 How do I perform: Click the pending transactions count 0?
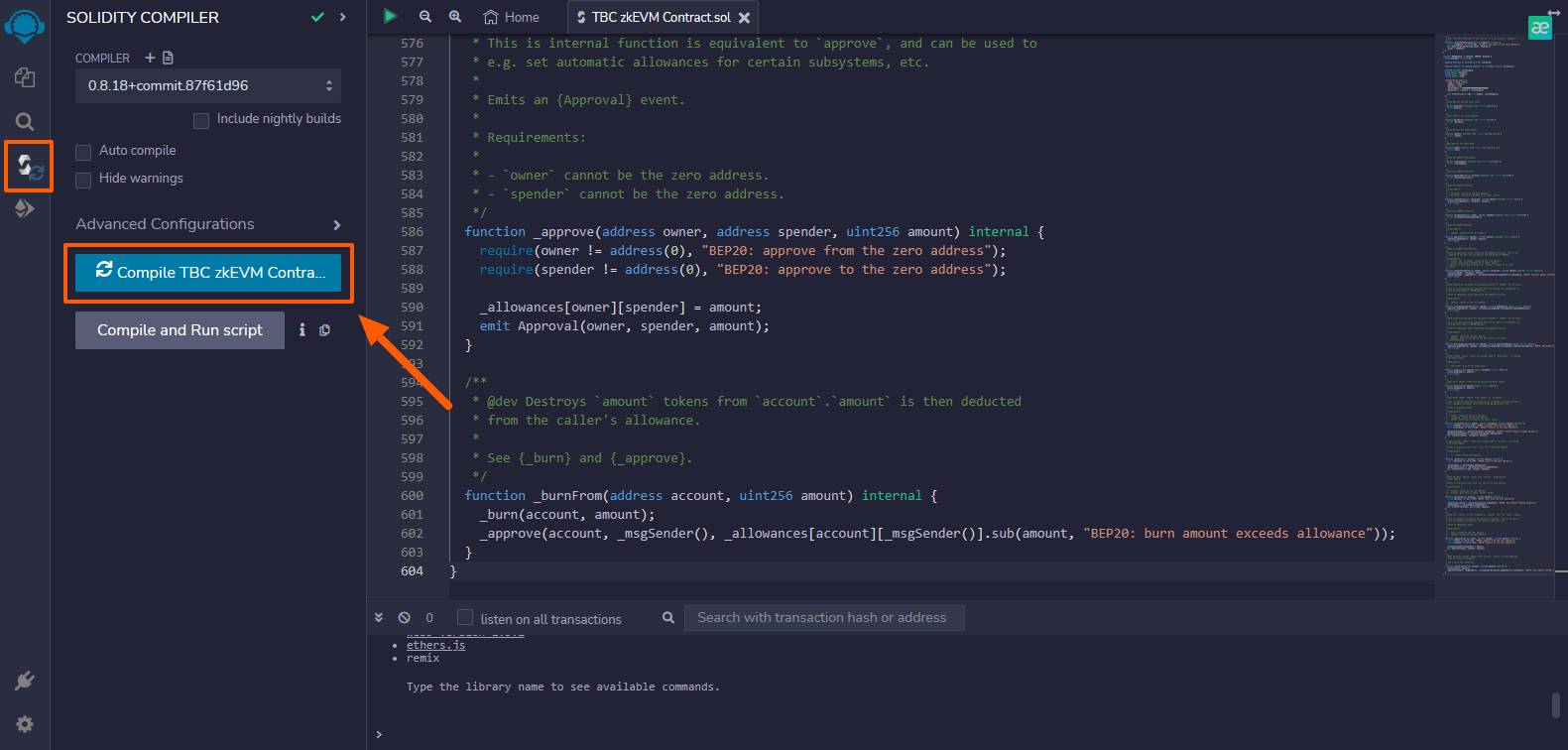point(429,617)
